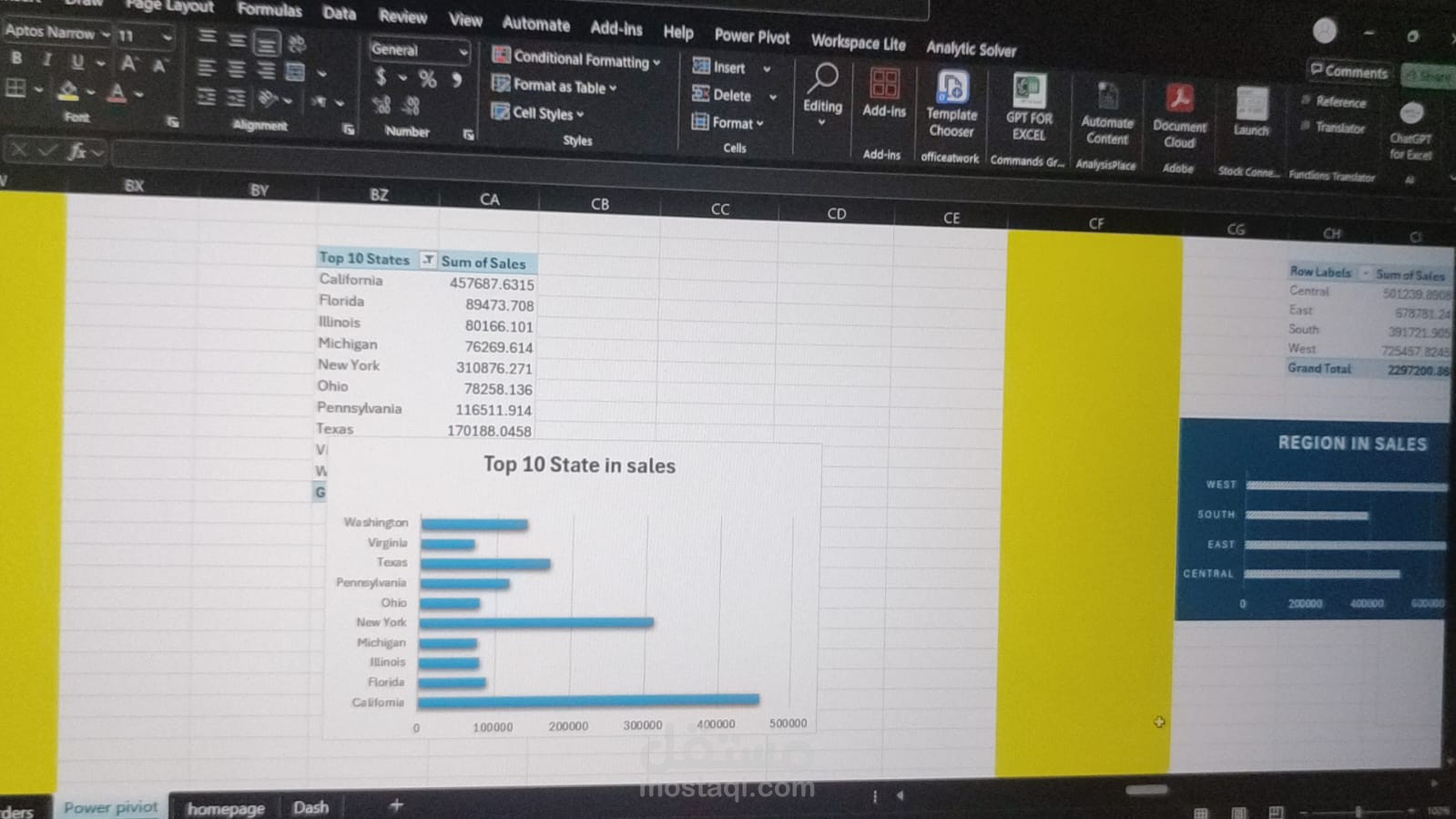Increase the font size

pos(128,64)
